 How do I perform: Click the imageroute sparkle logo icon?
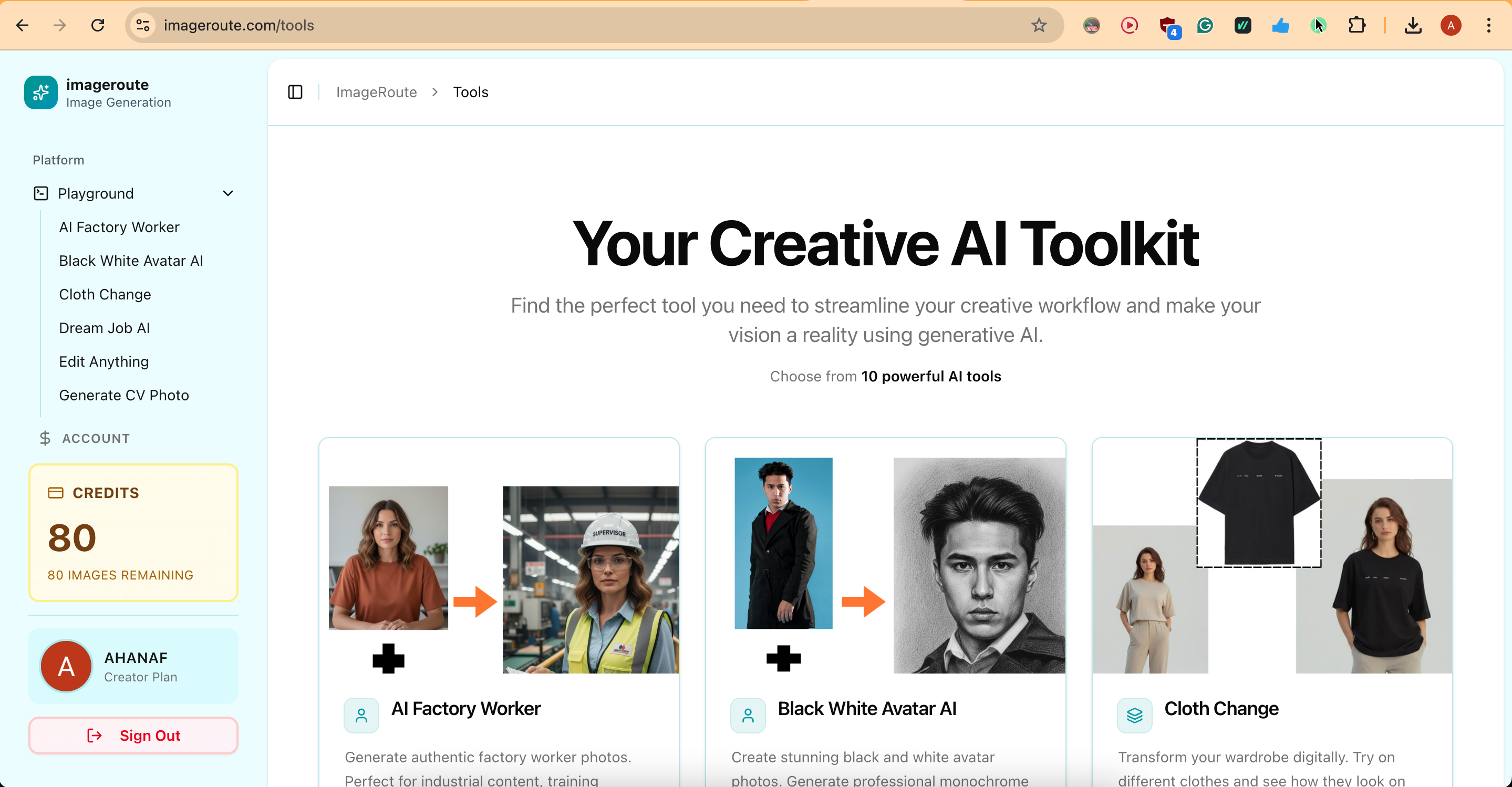click(40, 92)
